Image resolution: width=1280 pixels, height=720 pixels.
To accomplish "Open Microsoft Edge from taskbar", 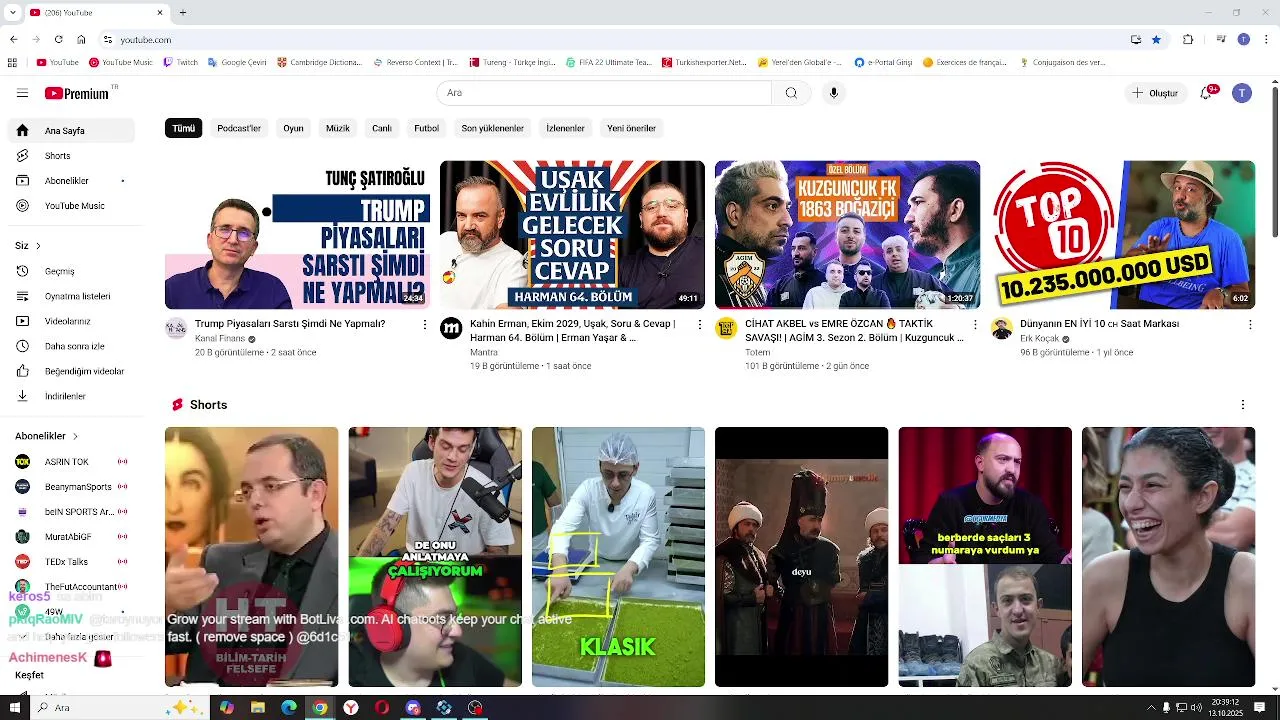I will (x=289, y=708).
